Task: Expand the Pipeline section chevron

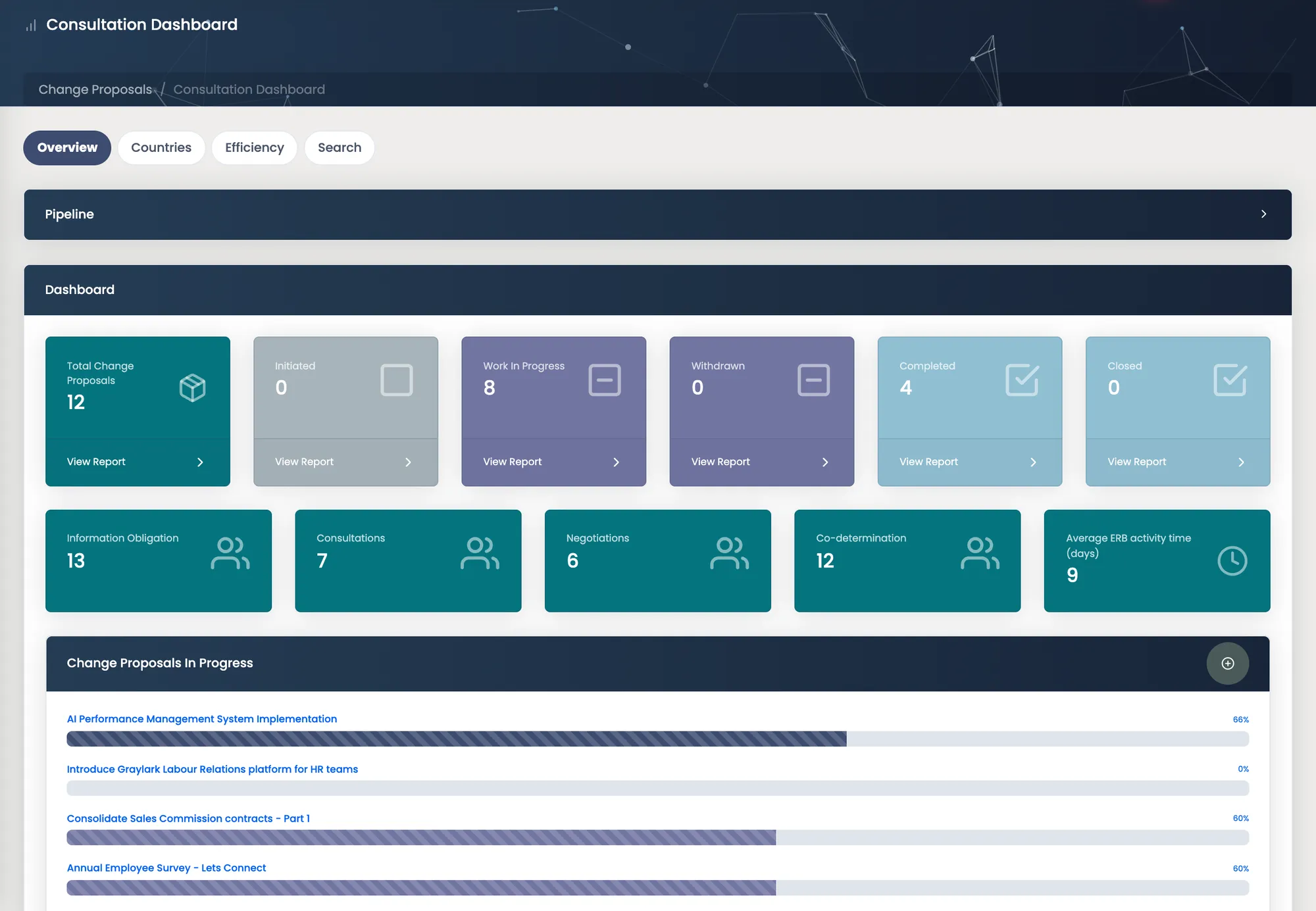Action: click(1263, 214)
